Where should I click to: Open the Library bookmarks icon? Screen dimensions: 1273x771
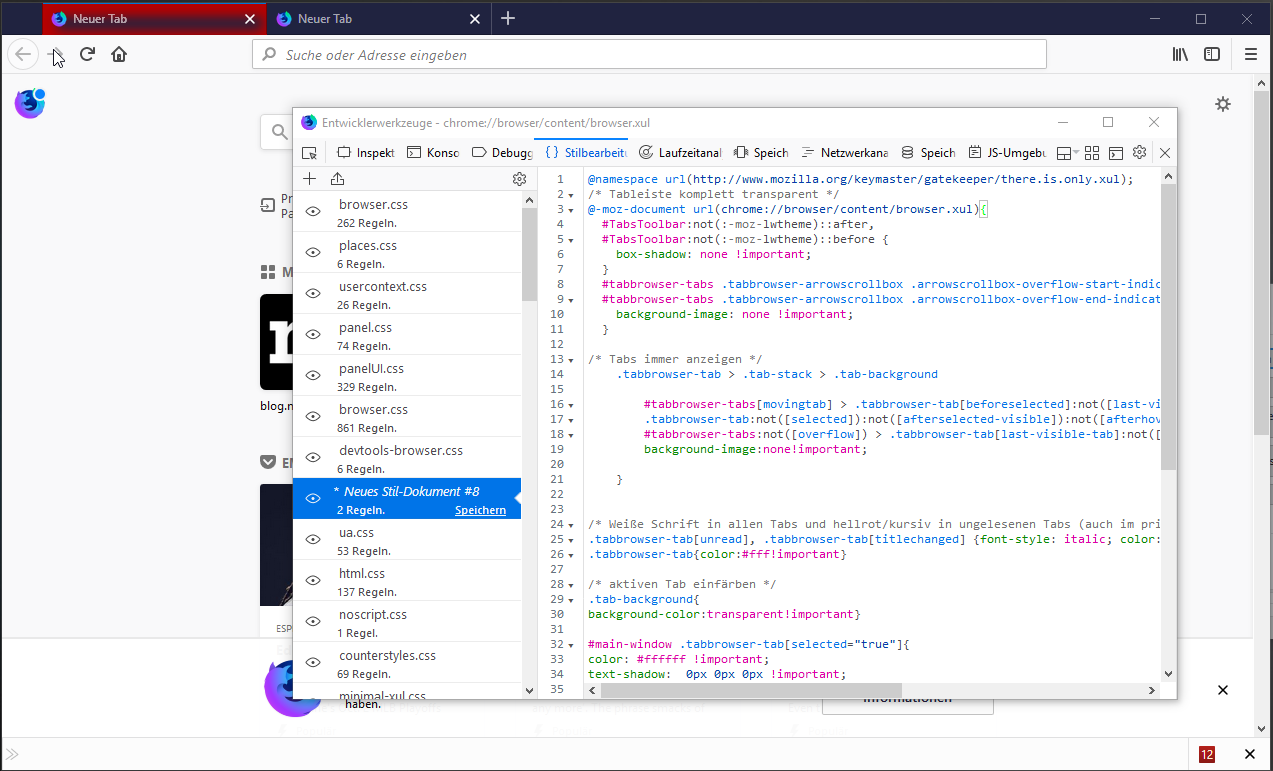click(x=1180, y=54)
